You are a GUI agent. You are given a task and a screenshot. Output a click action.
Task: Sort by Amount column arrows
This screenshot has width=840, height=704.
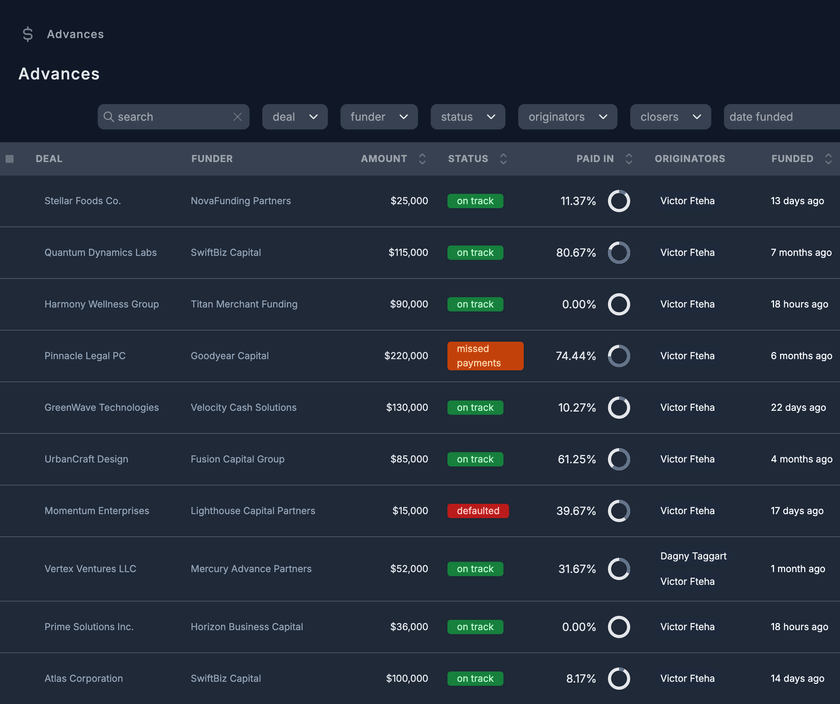tap(422, 159)
